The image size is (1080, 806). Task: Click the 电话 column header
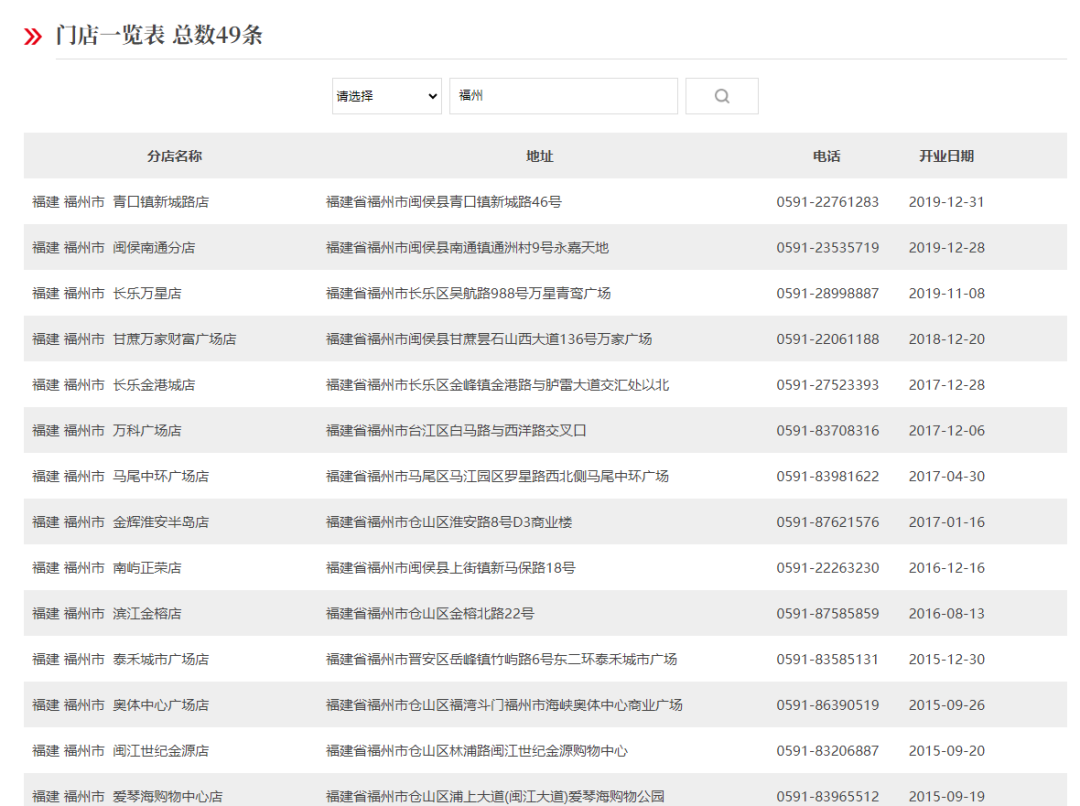[x=826, y=156]
